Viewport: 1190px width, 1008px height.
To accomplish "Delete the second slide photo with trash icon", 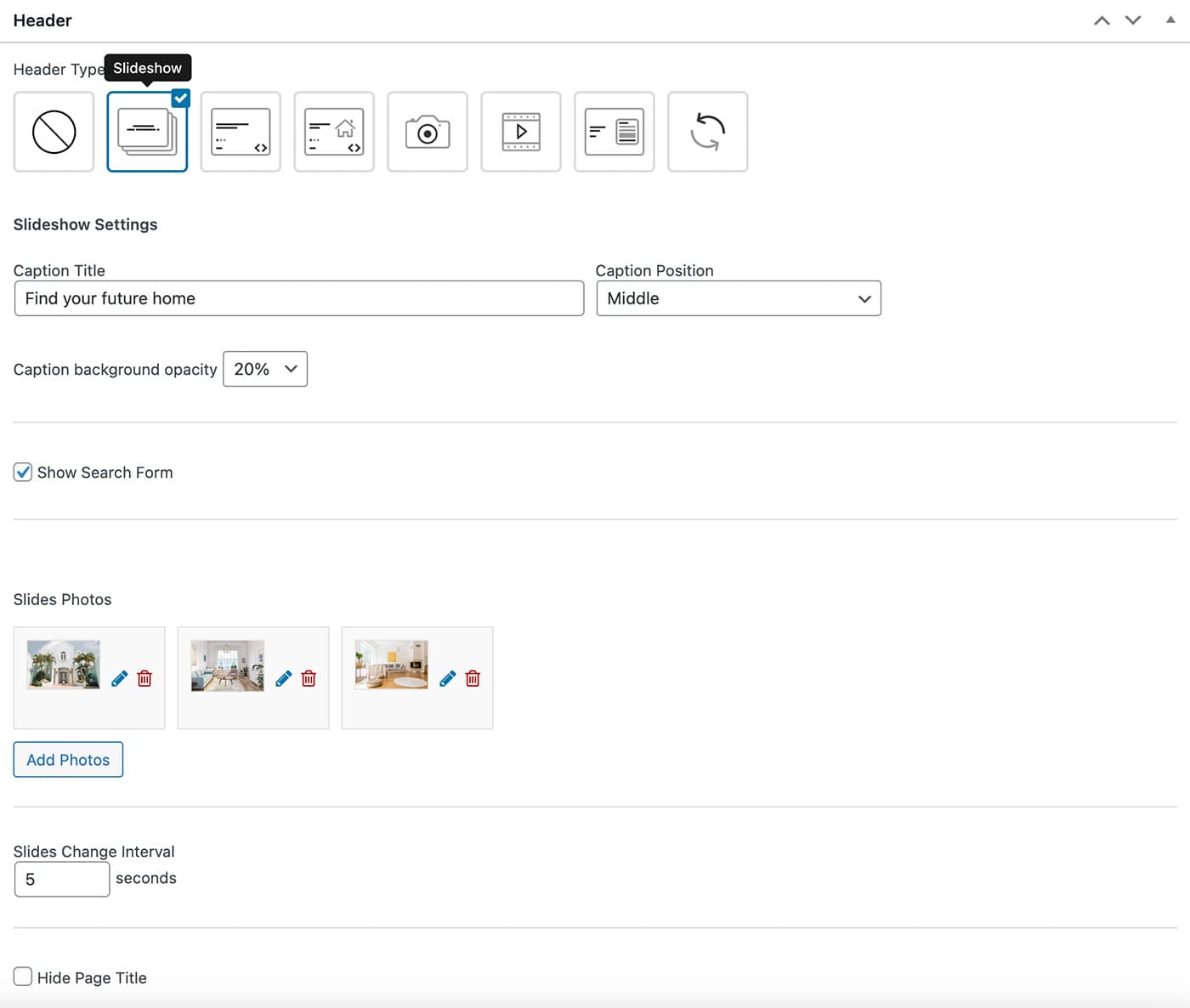I will tap(309, 678).
